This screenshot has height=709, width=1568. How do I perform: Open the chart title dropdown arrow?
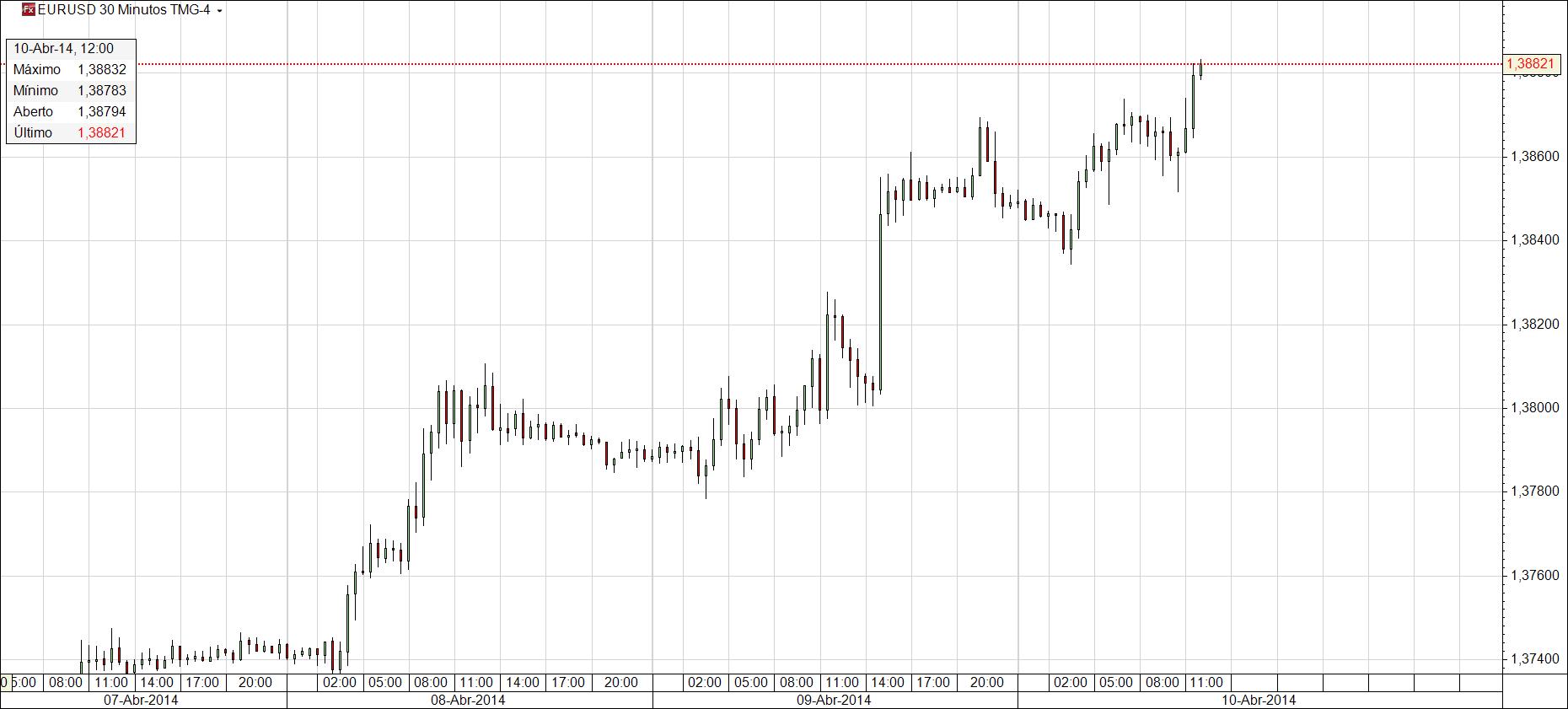coord(220,11)
